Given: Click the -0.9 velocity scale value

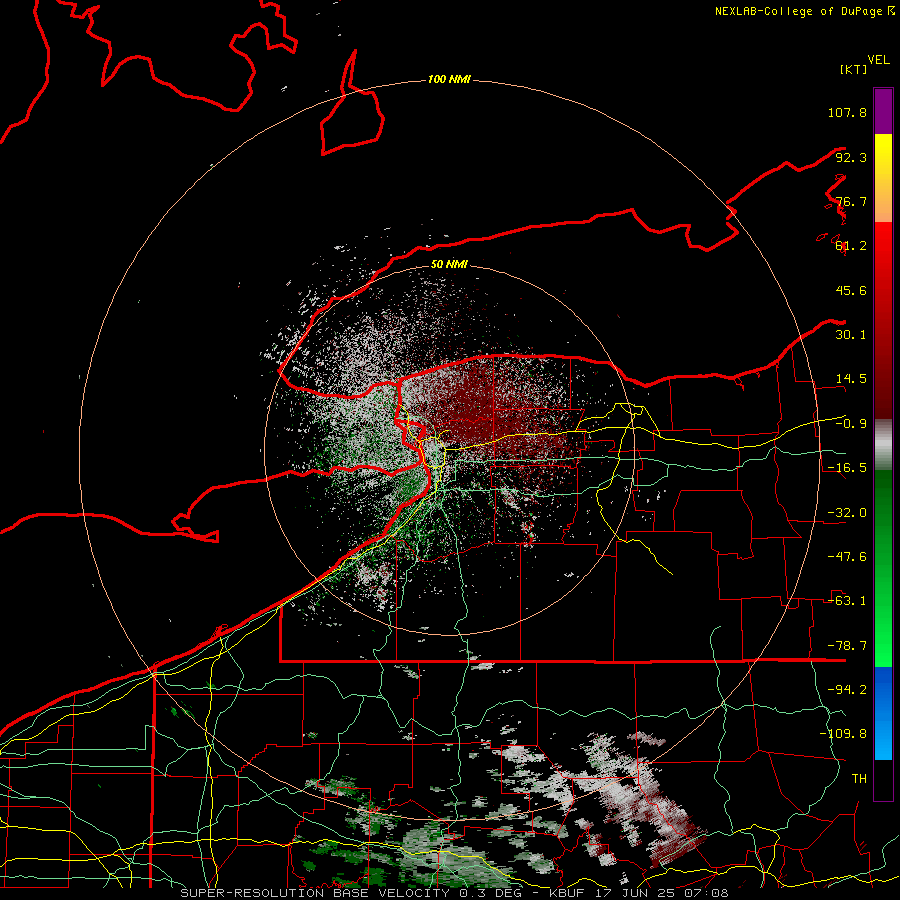Looking at the screenshot, I should click(851, 424).
